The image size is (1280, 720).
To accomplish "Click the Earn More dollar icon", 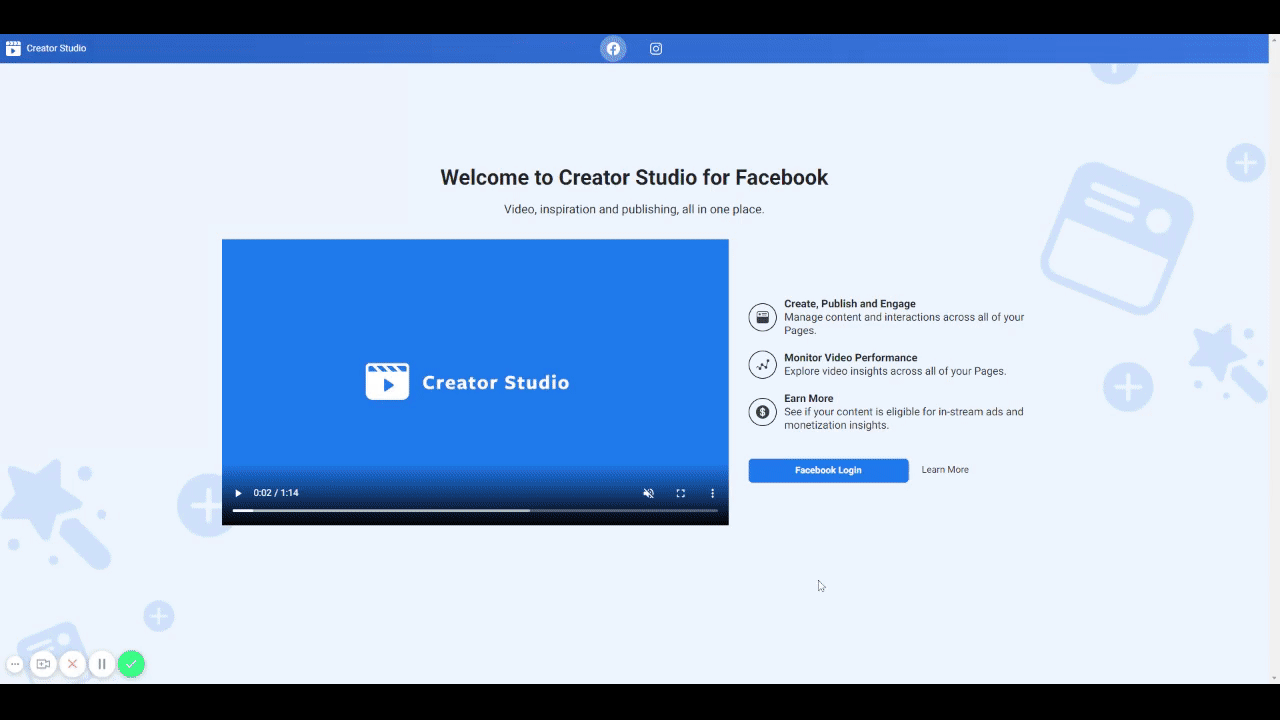I will (x=762, y=411).
